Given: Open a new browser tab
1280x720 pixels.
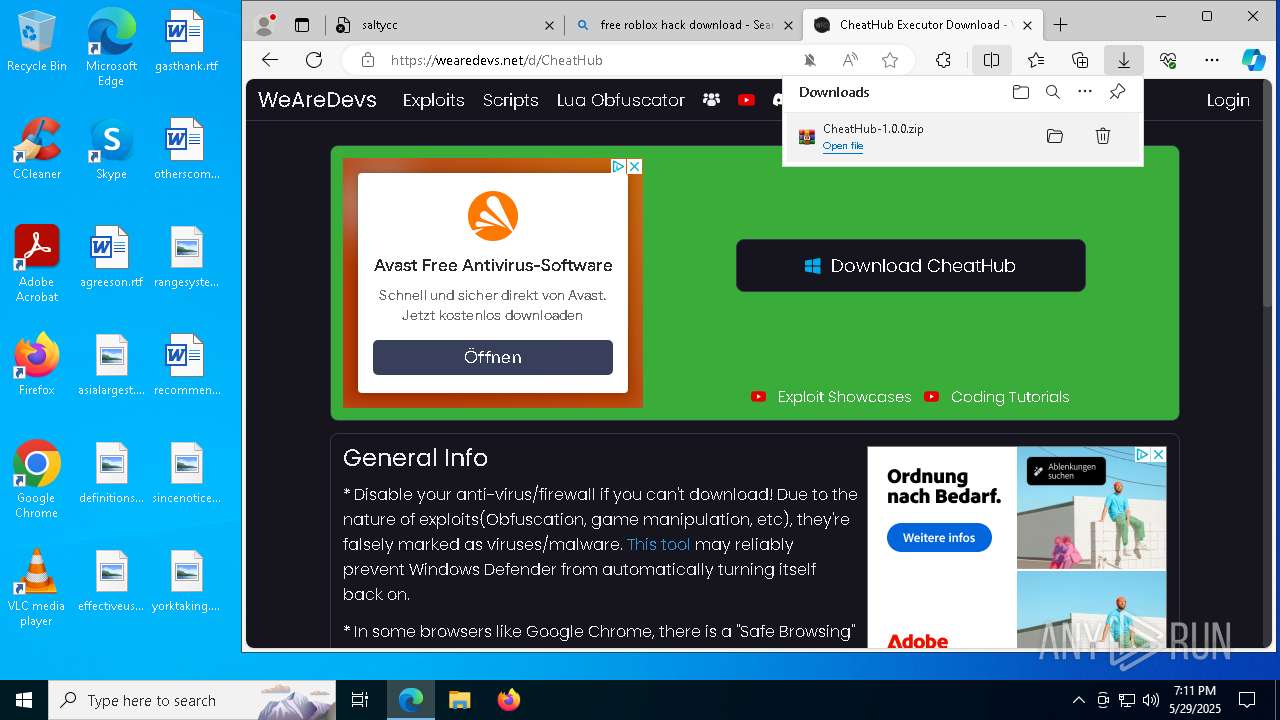Looking at the screenshot, I should pos(1061,25).
